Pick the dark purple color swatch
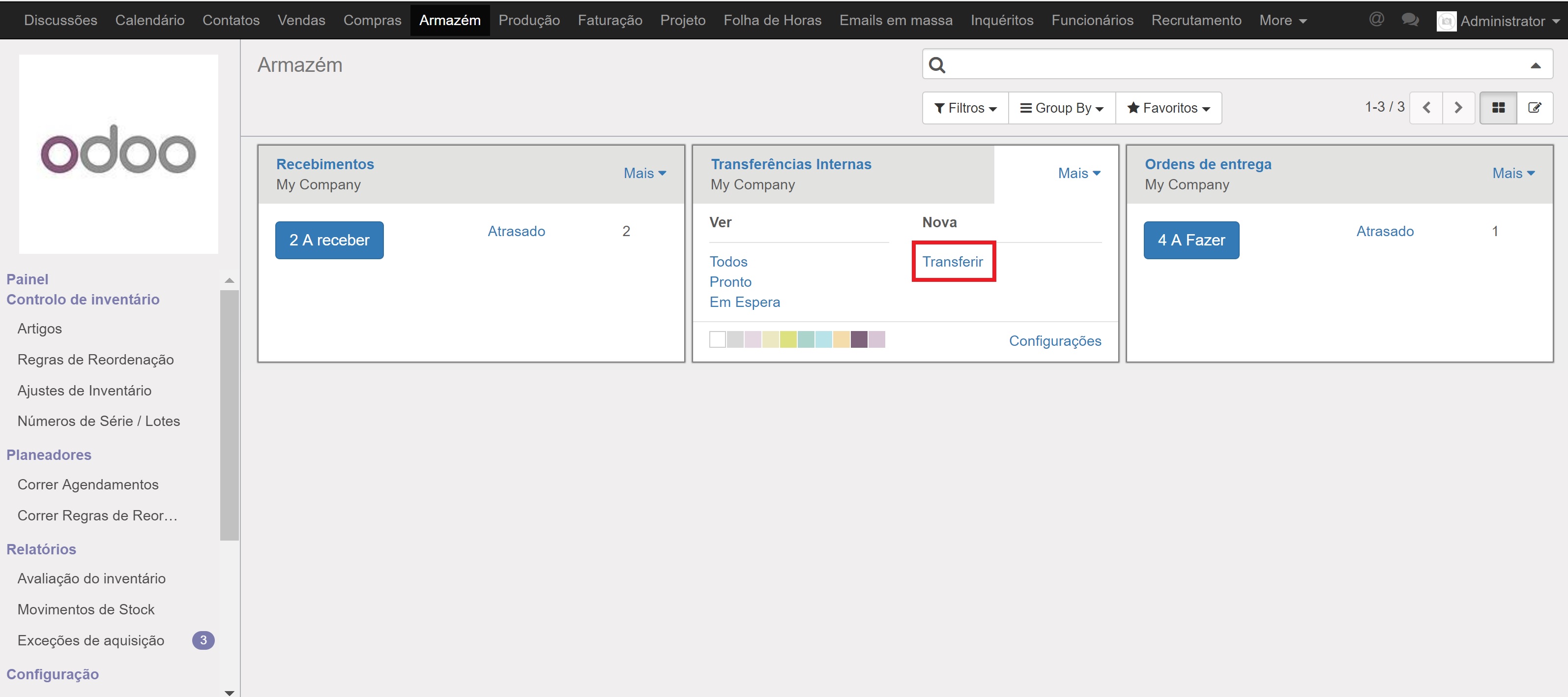The width and height of the screenshot is (1568, 697). pos(859,339)
